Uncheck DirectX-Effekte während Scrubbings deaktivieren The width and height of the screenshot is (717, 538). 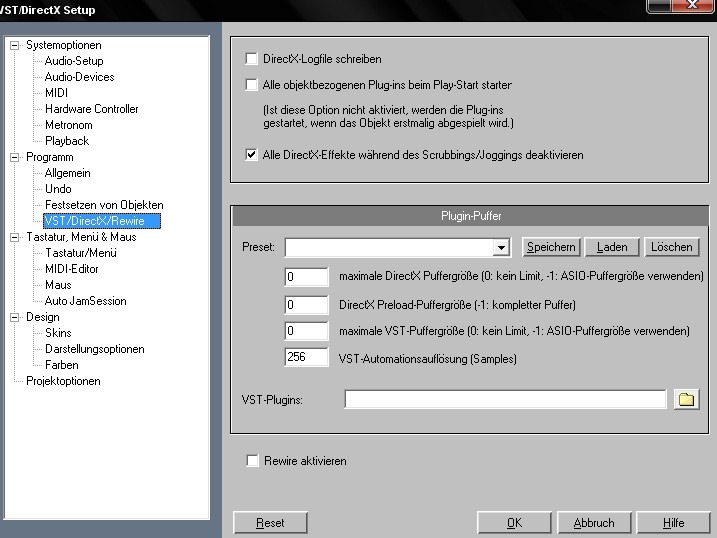click(251, 155)
